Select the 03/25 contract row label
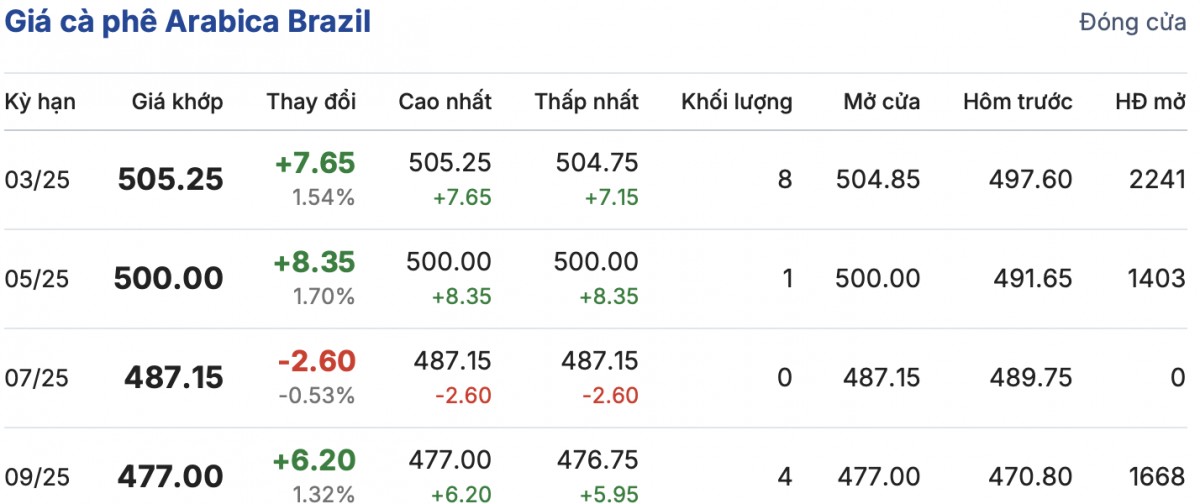The width and height of the screenshot is (1200, 504). [37, 180]
